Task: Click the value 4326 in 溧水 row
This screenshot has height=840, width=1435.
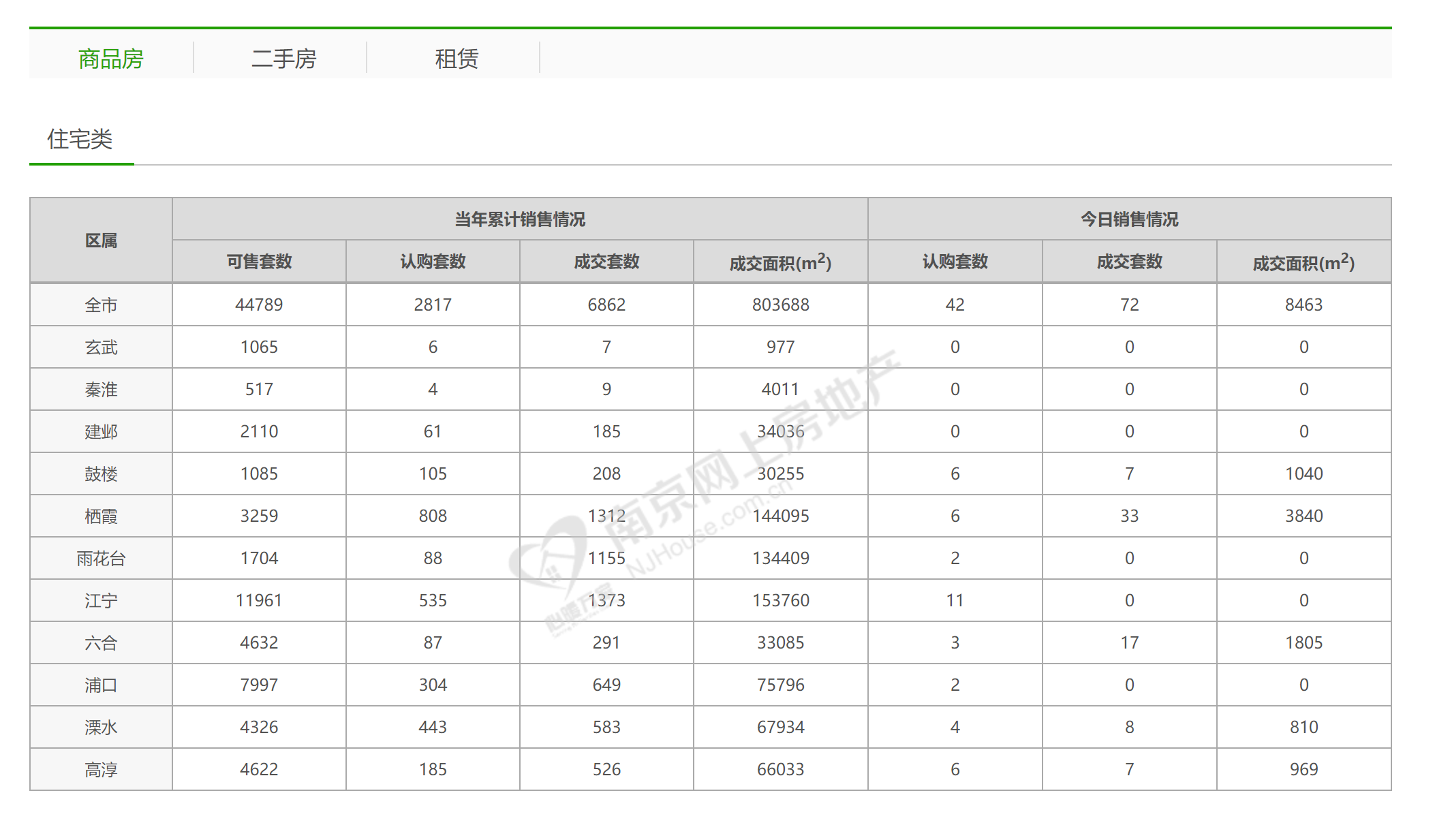Action: pyautogui.click(x=259, y=727)
